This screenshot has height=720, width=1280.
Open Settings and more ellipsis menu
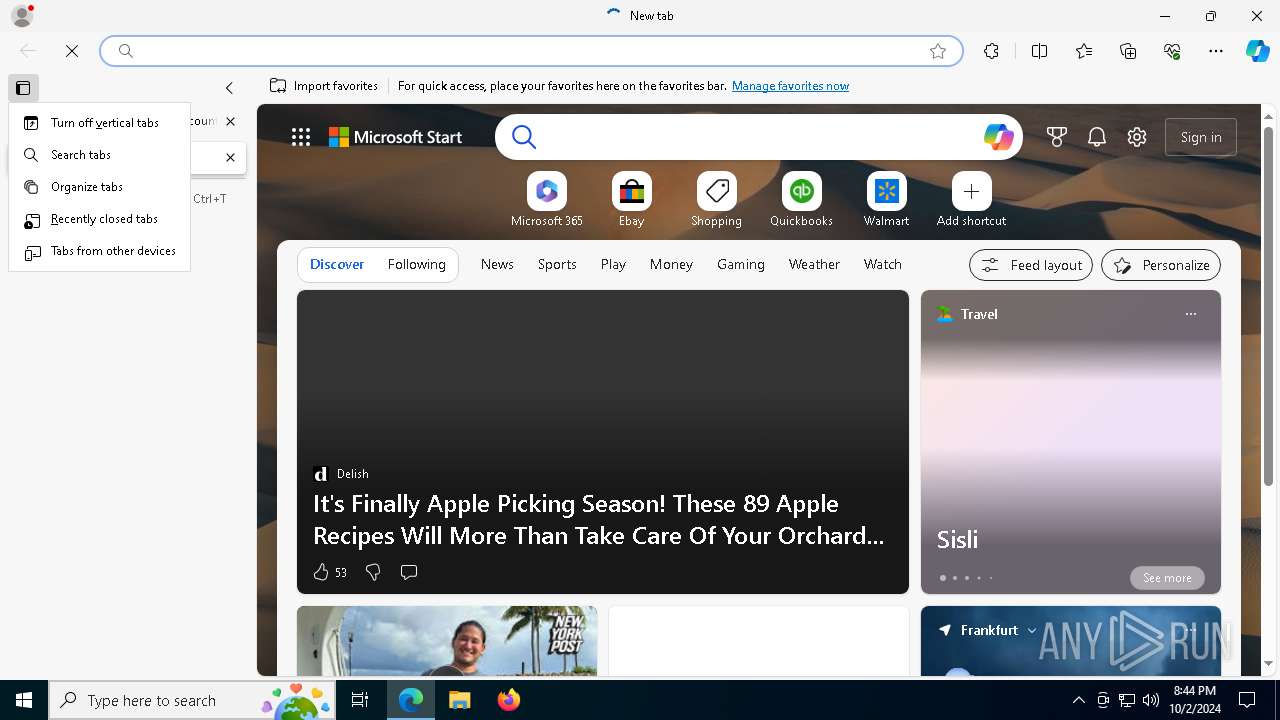point(1216,51)
